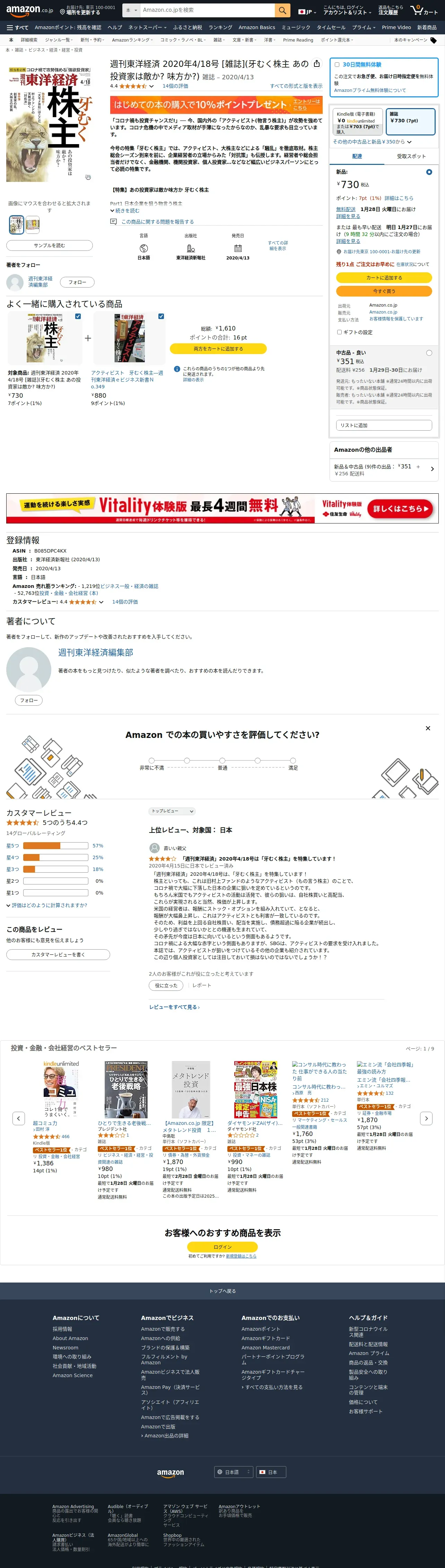The image size is (445, 1568).
Task: Uncheck the アクティビスト bundle item checkbox
Action: click(161, 317)
